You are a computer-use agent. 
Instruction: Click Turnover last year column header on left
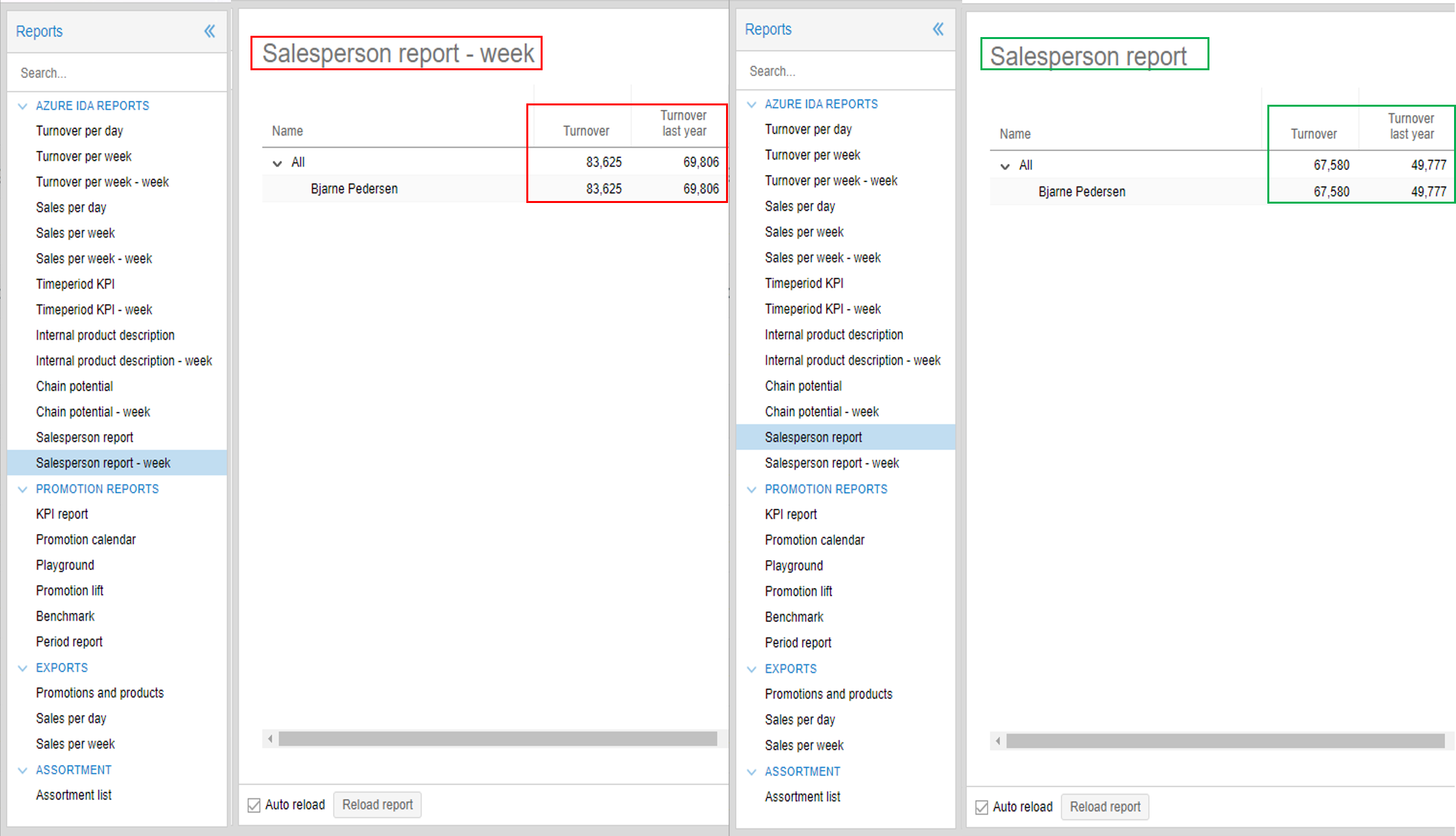pyautogui.click(x=683, y=123)
